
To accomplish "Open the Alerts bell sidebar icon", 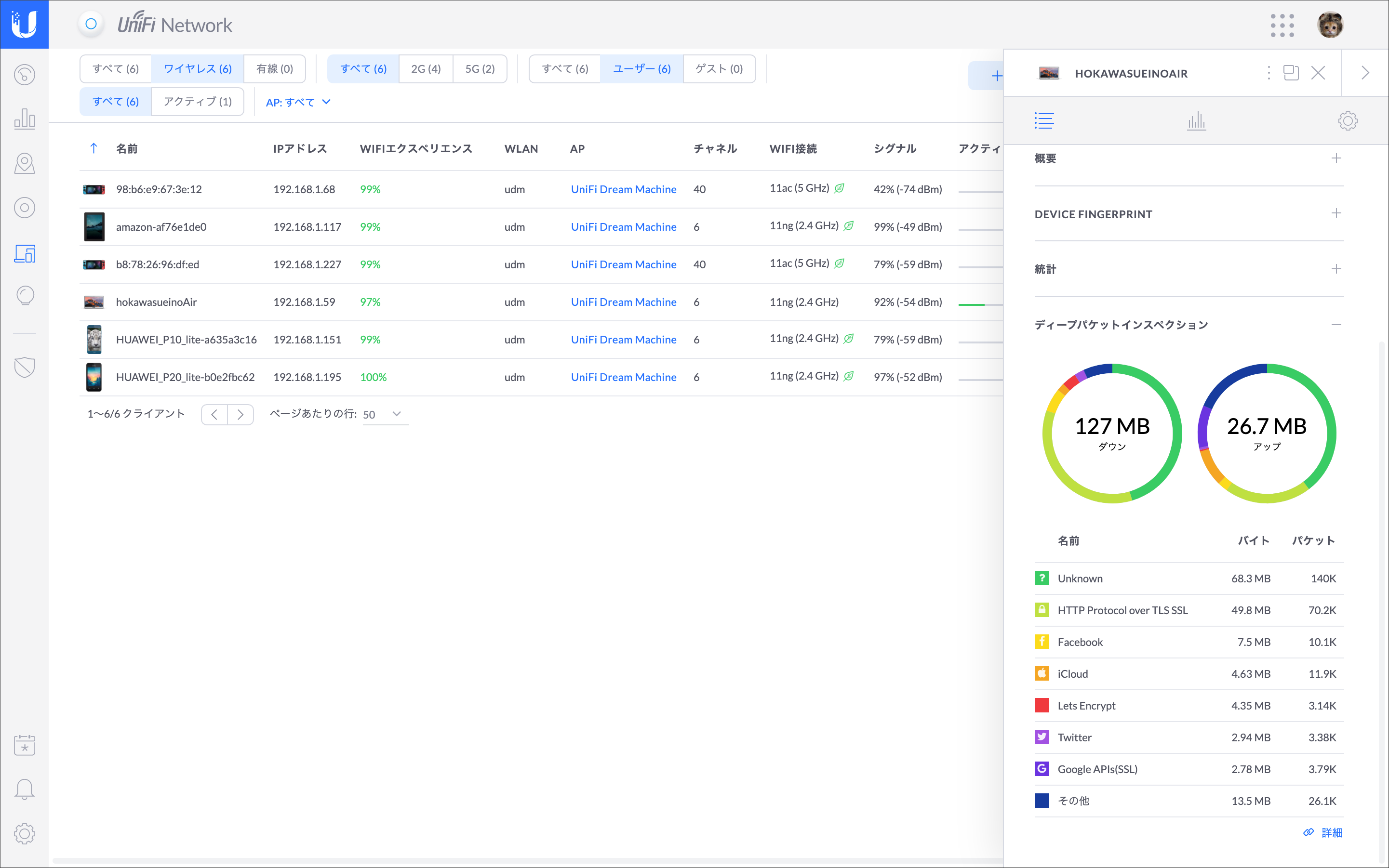I will click(x=24, y=789).
